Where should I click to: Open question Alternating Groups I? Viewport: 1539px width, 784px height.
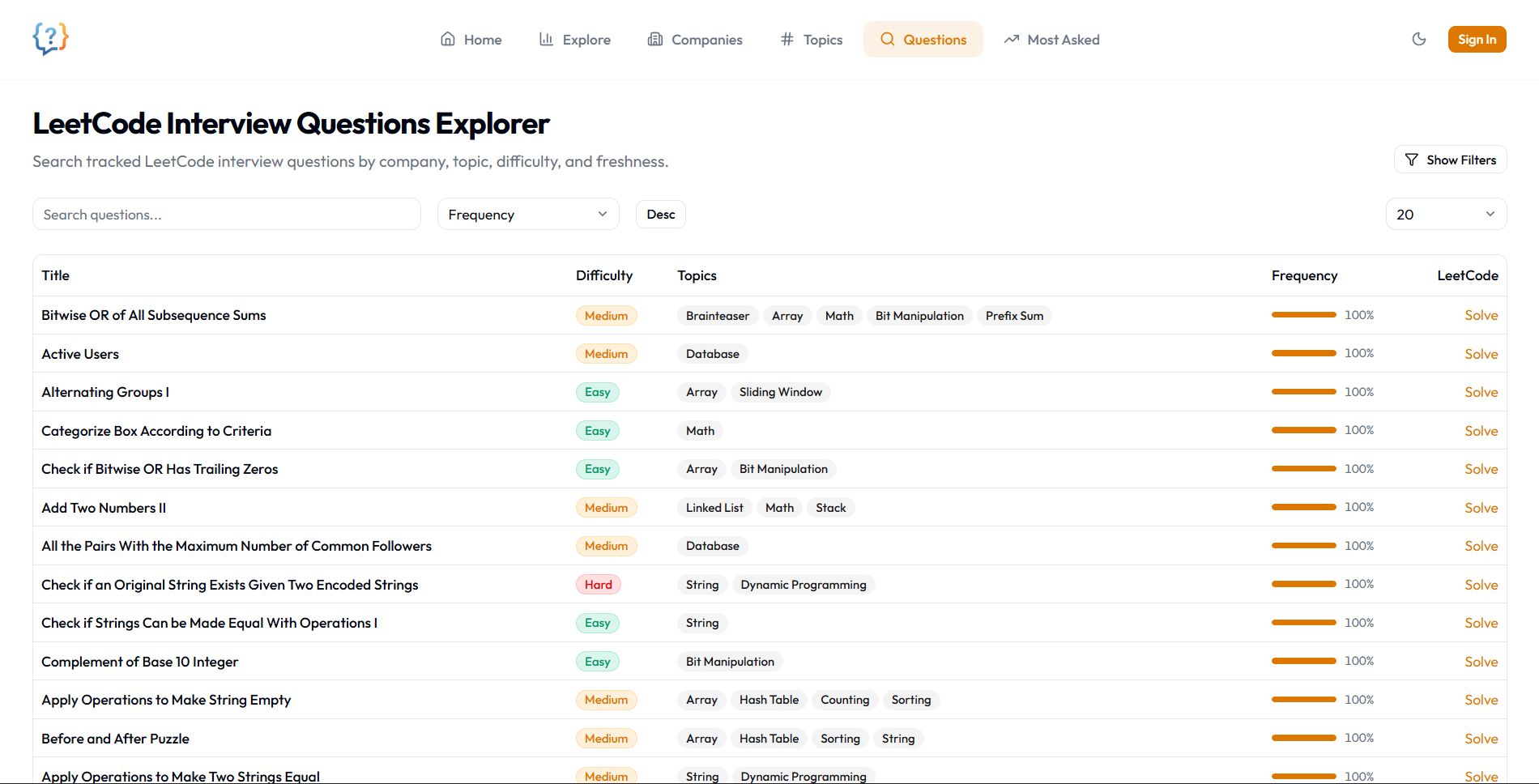click(105, 392)
